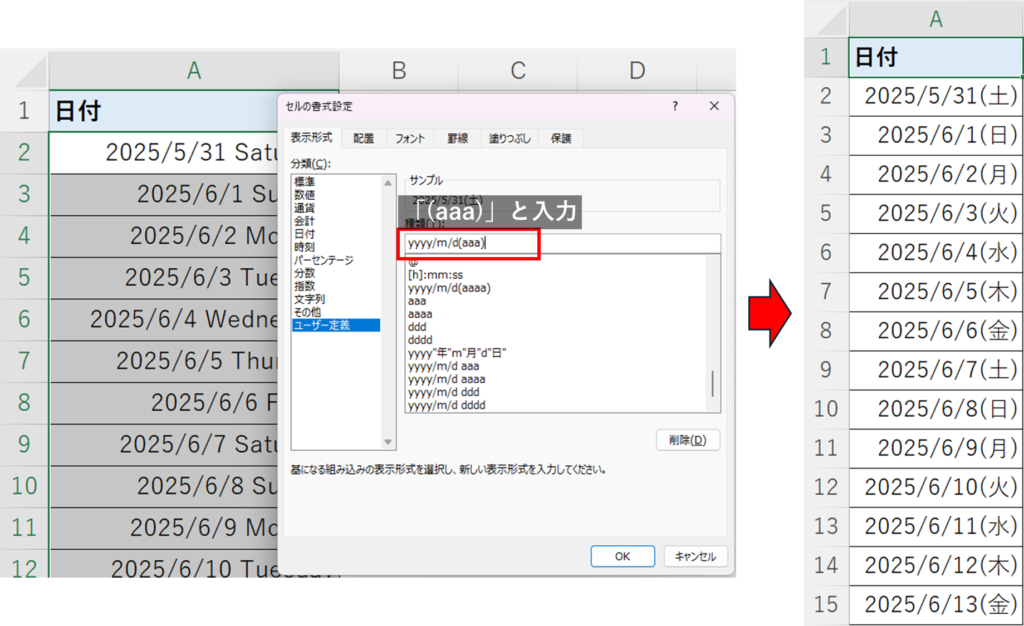This screenshot has width=1024, height=626.
Task: Click the format list scrollbar thumb
Action: 712,384
